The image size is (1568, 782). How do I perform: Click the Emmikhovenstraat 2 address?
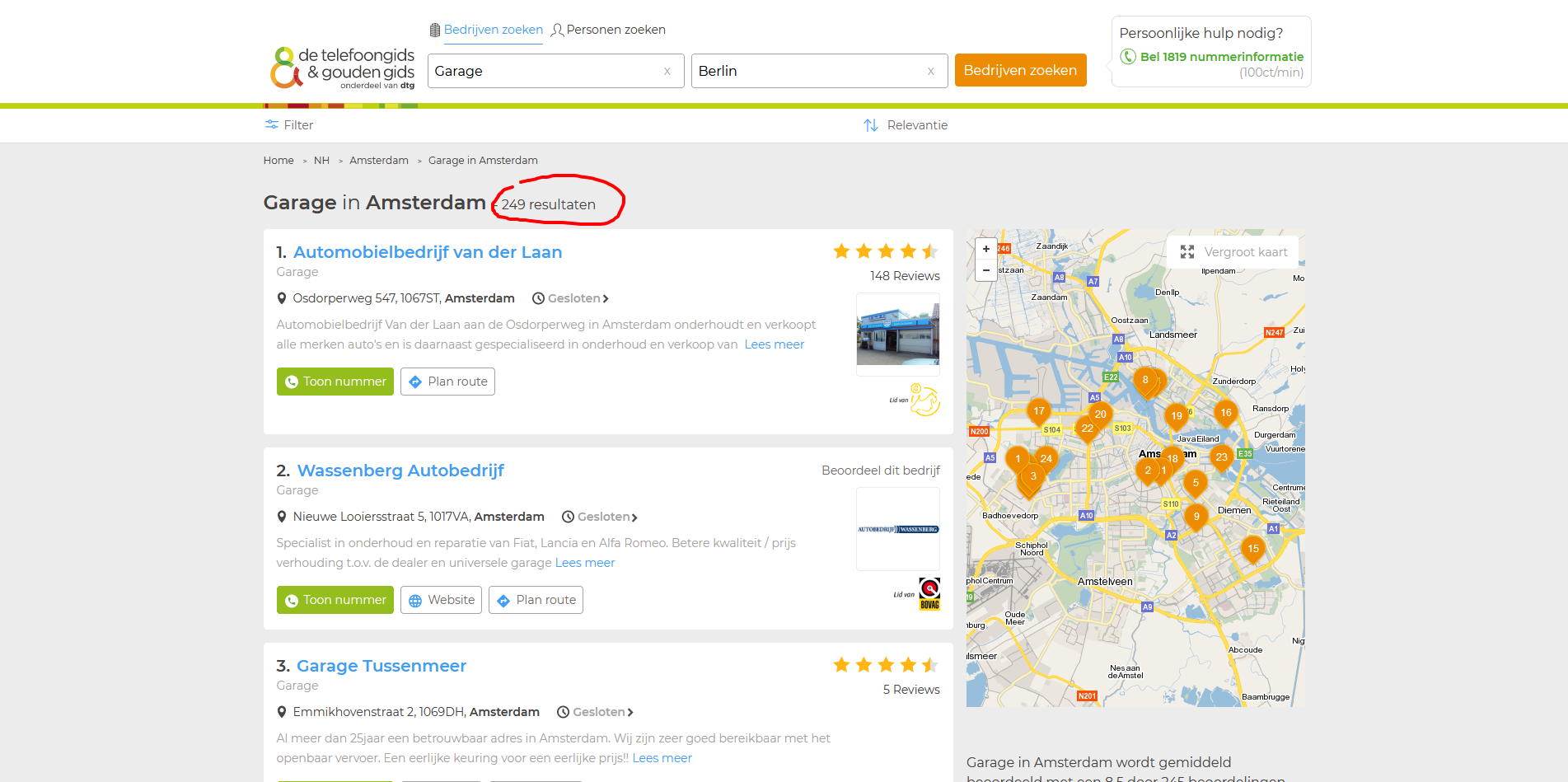(416, 712)
